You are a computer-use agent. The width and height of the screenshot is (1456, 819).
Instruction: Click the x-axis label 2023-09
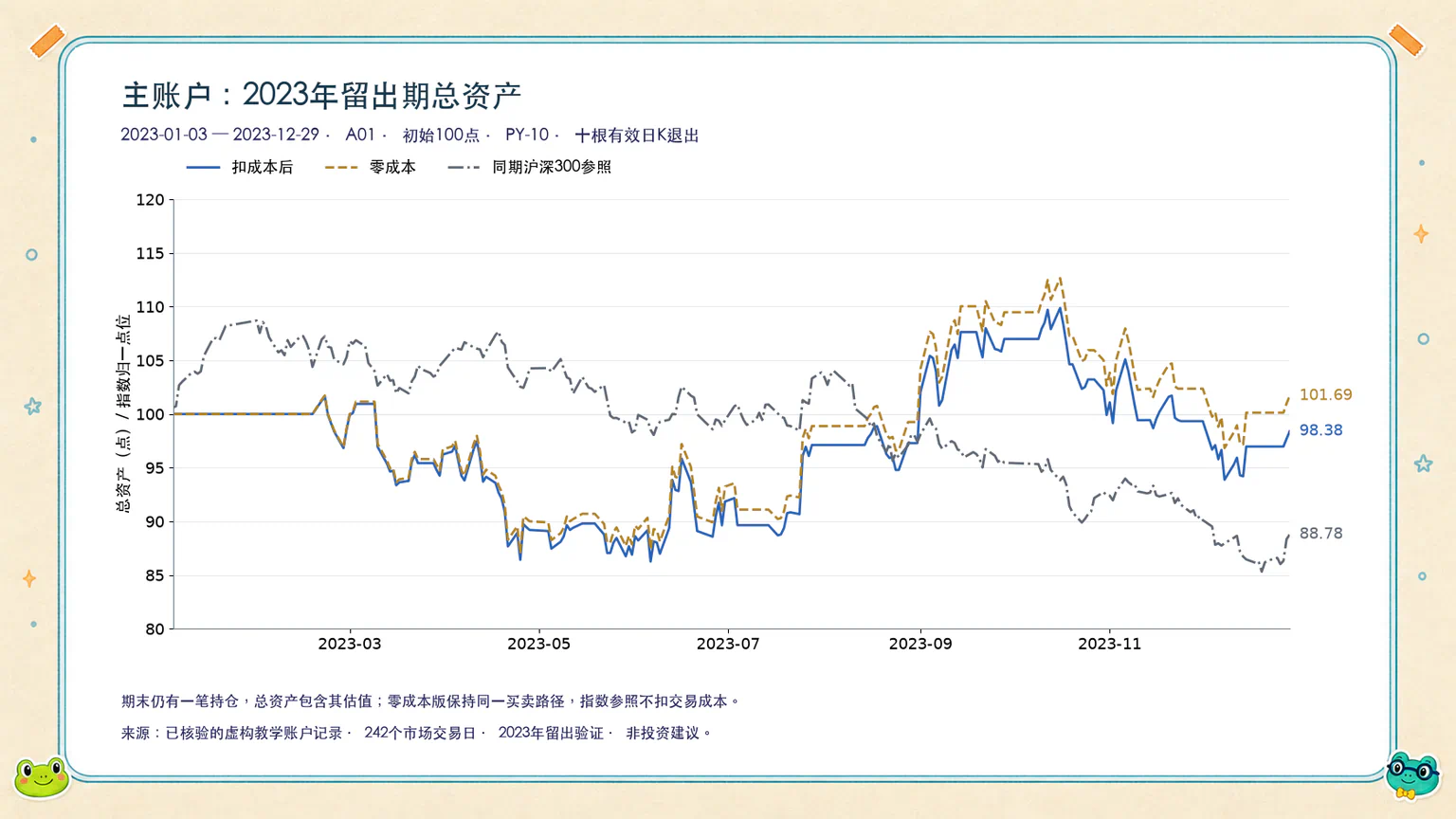pos(920,644)
